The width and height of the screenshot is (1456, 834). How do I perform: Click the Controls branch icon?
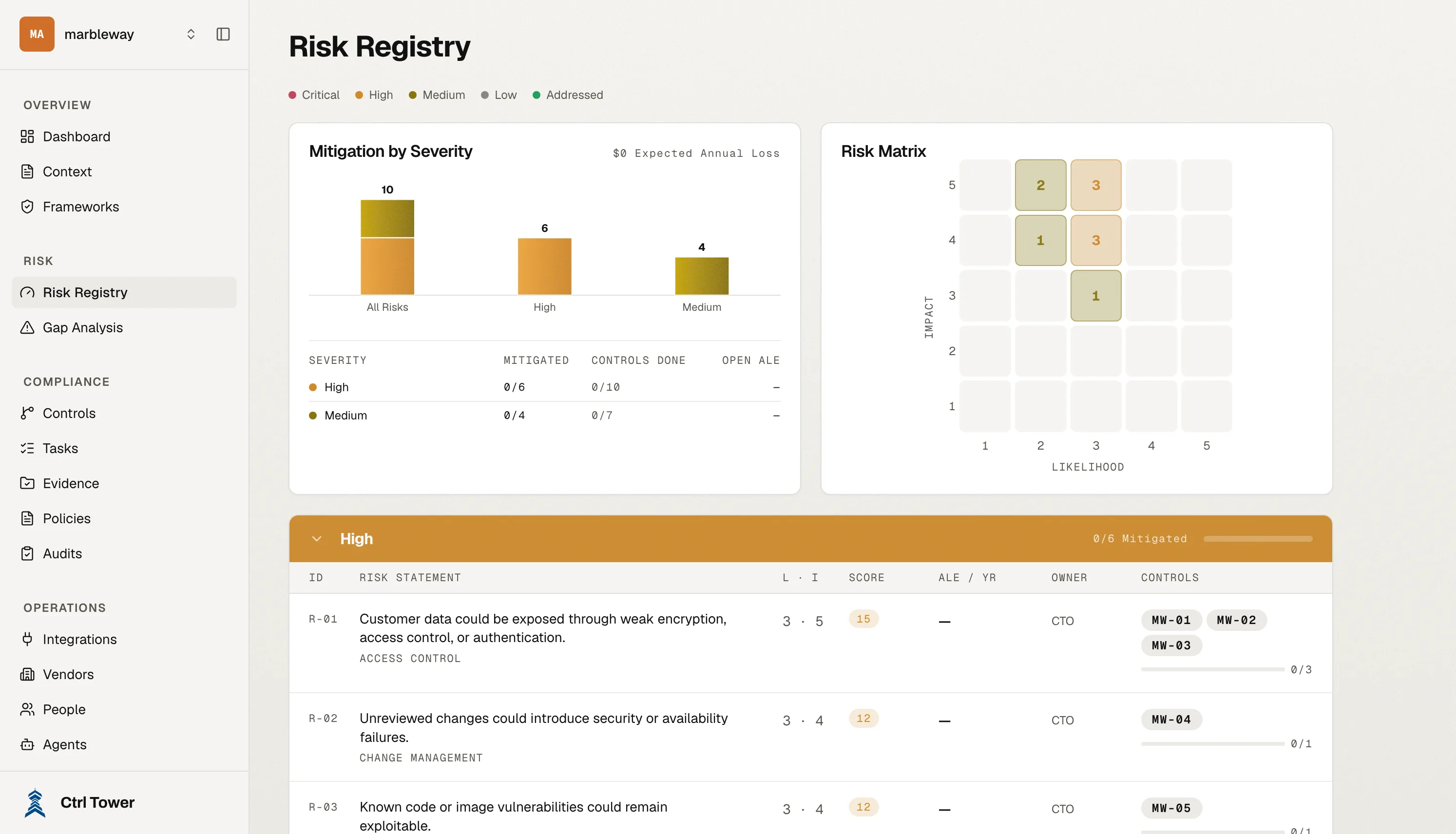pos(27,413)
